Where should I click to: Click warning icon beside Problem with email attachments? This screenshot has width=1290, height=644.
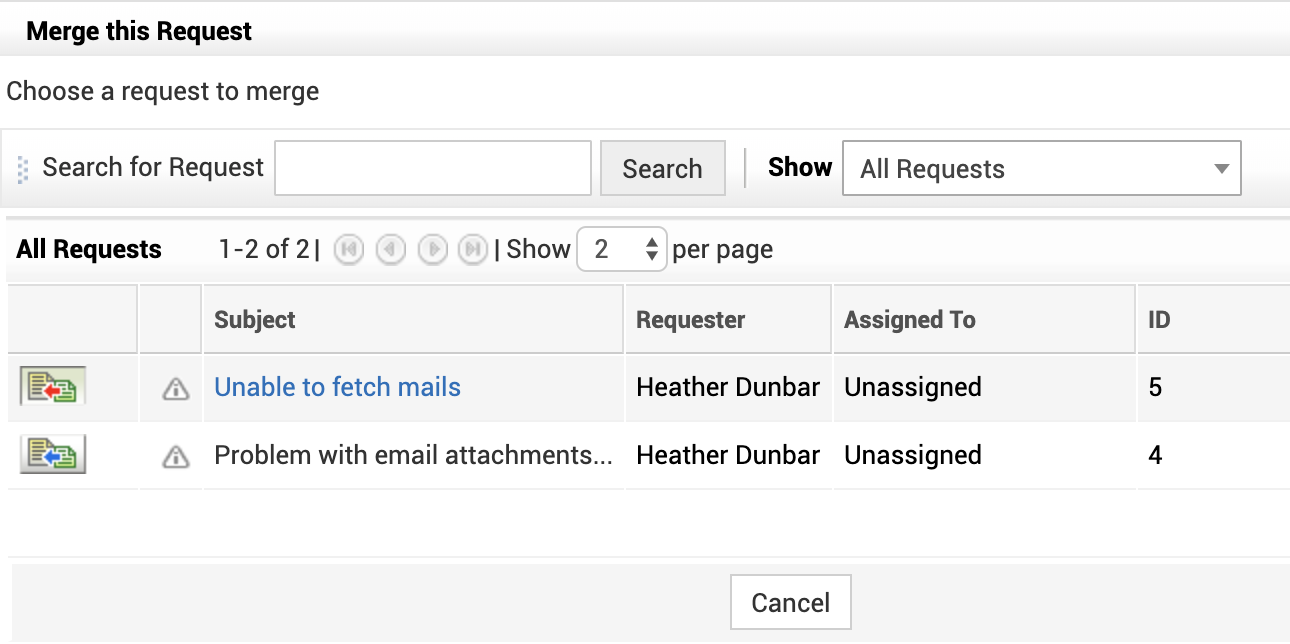[x=176, y=456]
